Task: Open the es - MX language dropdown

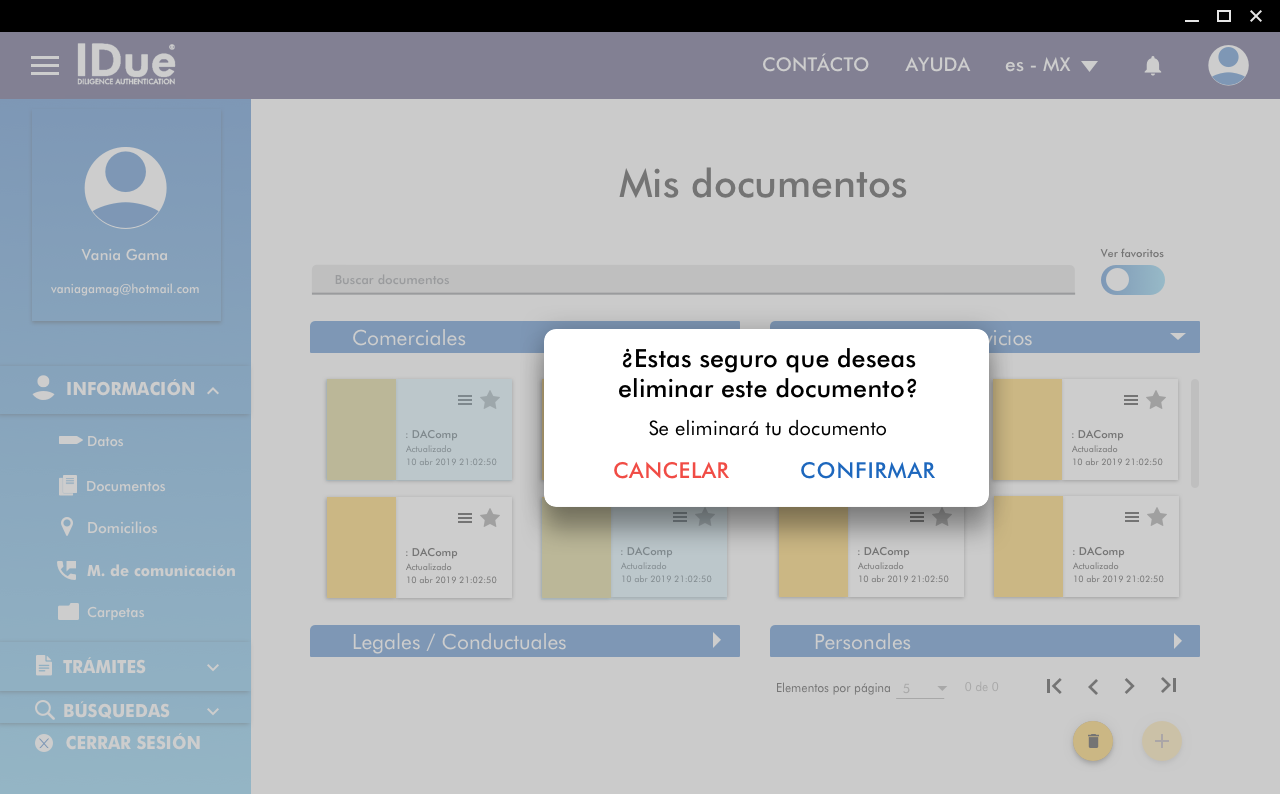Action: pyautogui.click(x=1051, y=66)
